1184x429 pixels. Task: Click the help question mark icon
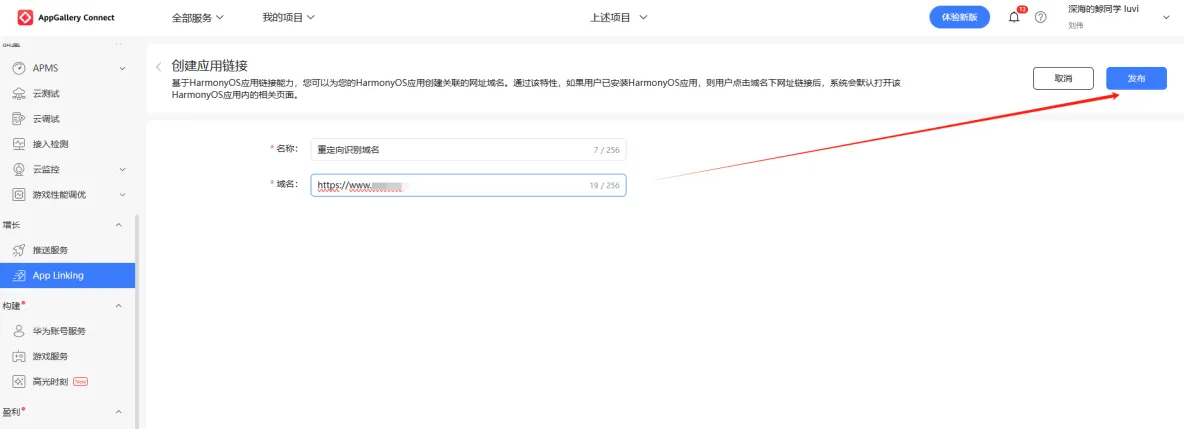1040,17
